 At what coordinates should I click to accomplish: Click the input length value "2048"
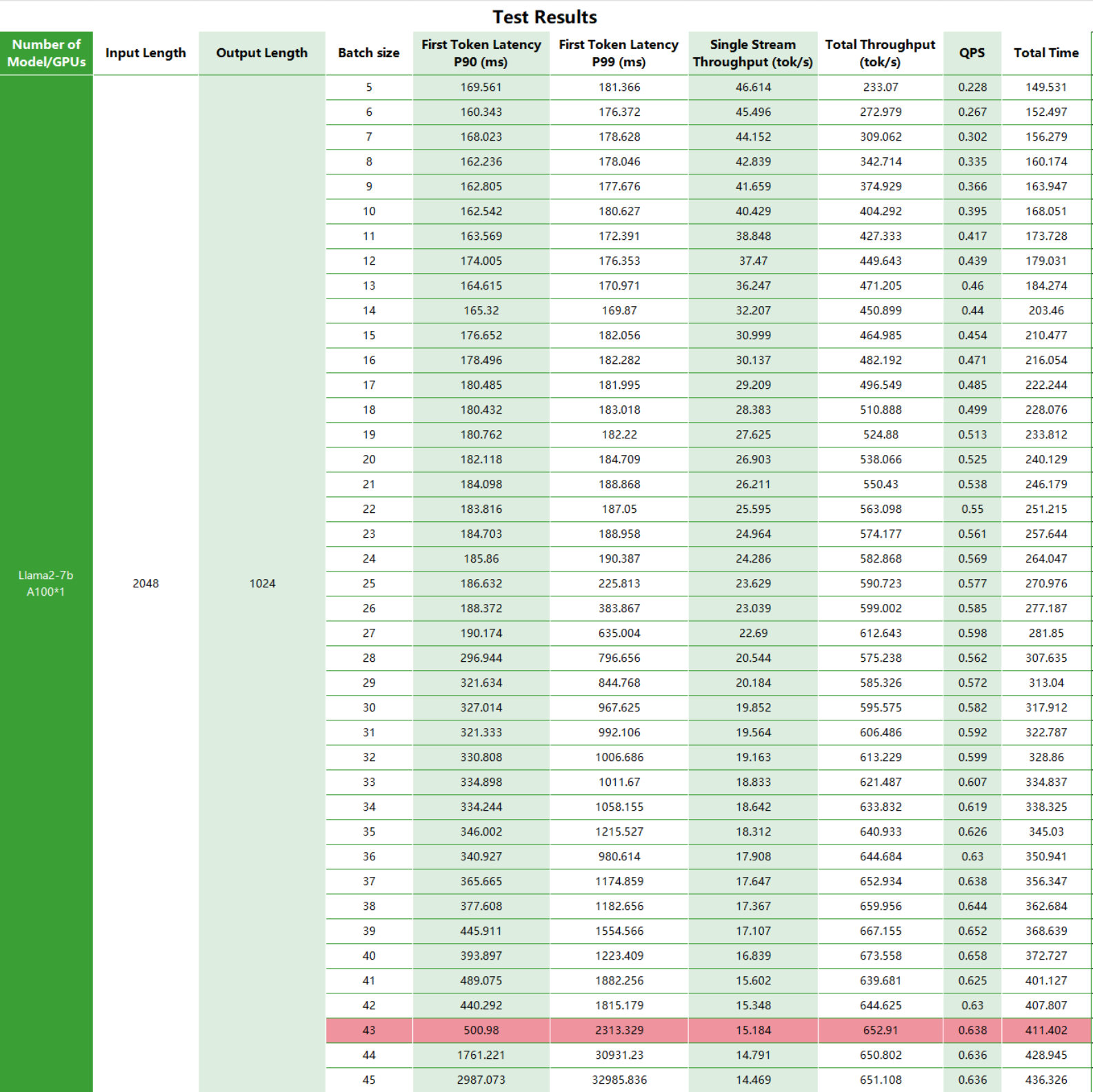(x=146, y=583)
